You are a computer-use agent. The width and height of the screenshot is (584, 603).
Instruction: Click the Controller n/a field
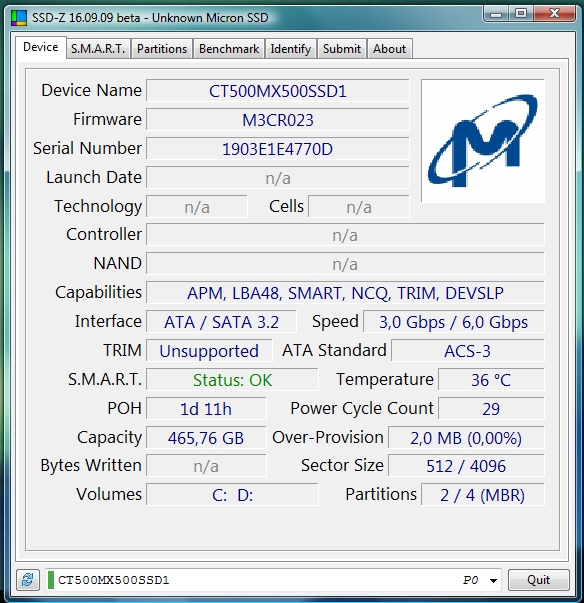click(345, 235)
